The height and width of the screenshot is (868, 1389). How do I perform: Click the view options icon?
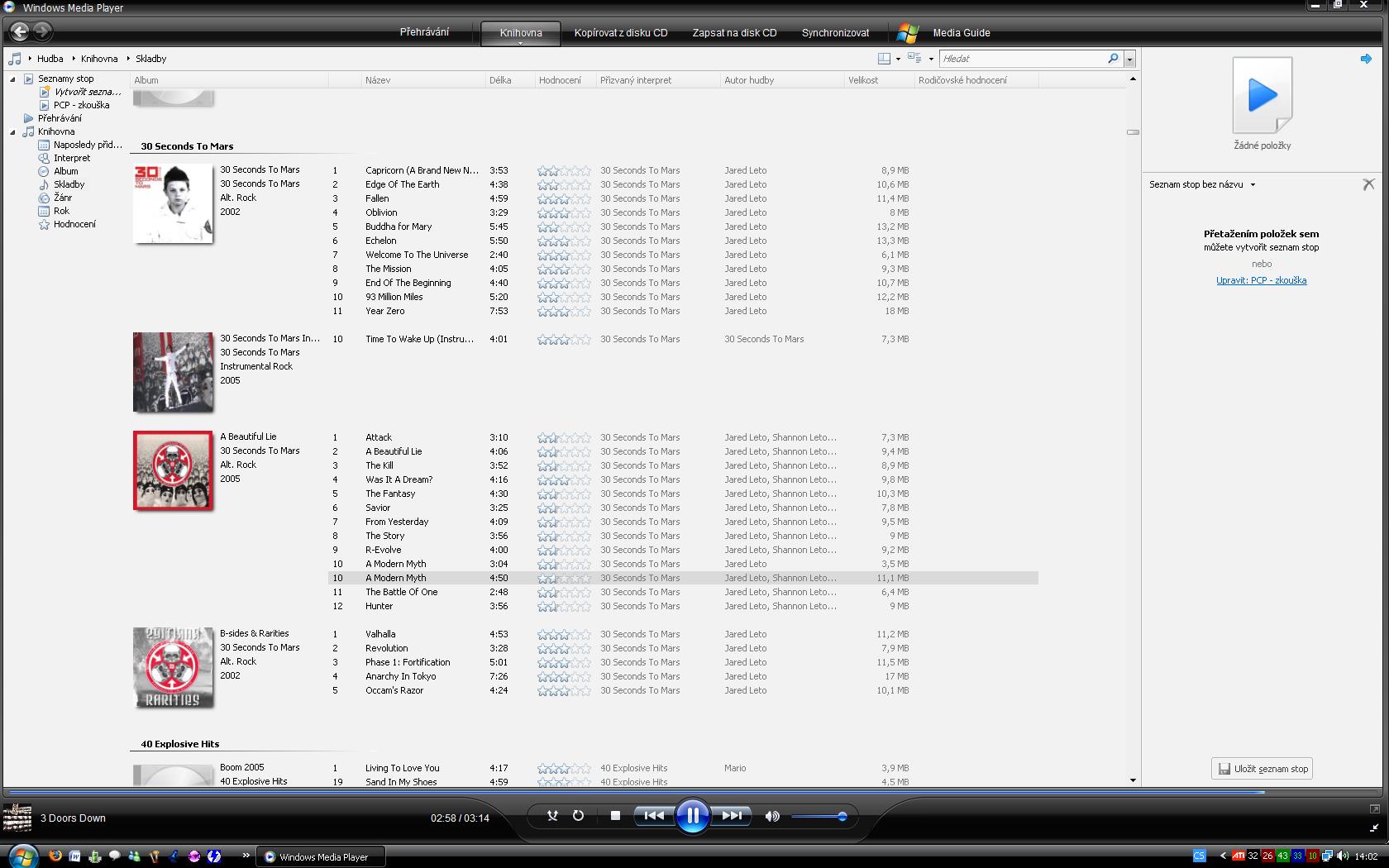pos(914,59)
